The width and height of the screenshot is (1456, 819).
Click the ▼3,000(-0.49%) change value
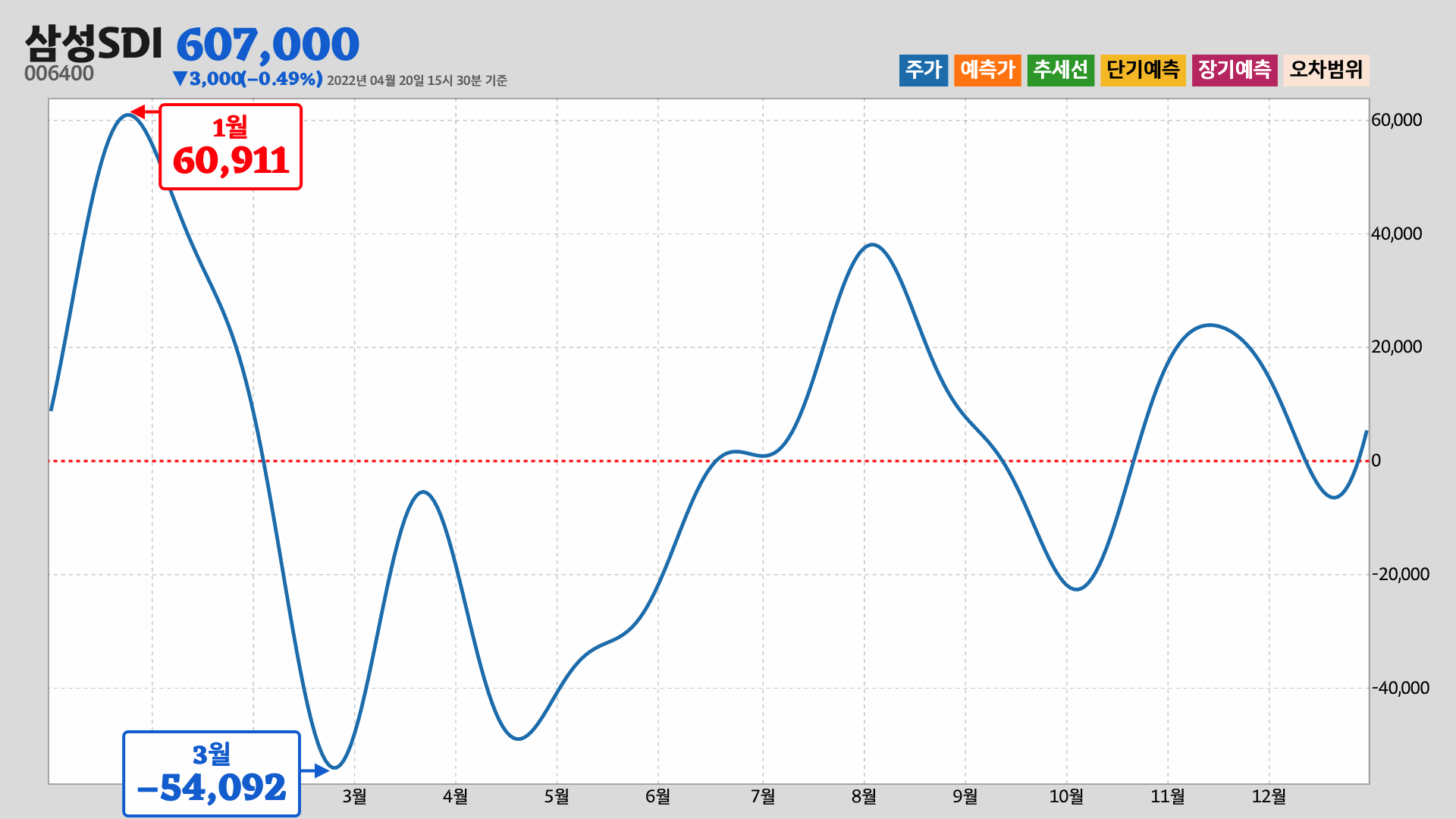point(247,79)
